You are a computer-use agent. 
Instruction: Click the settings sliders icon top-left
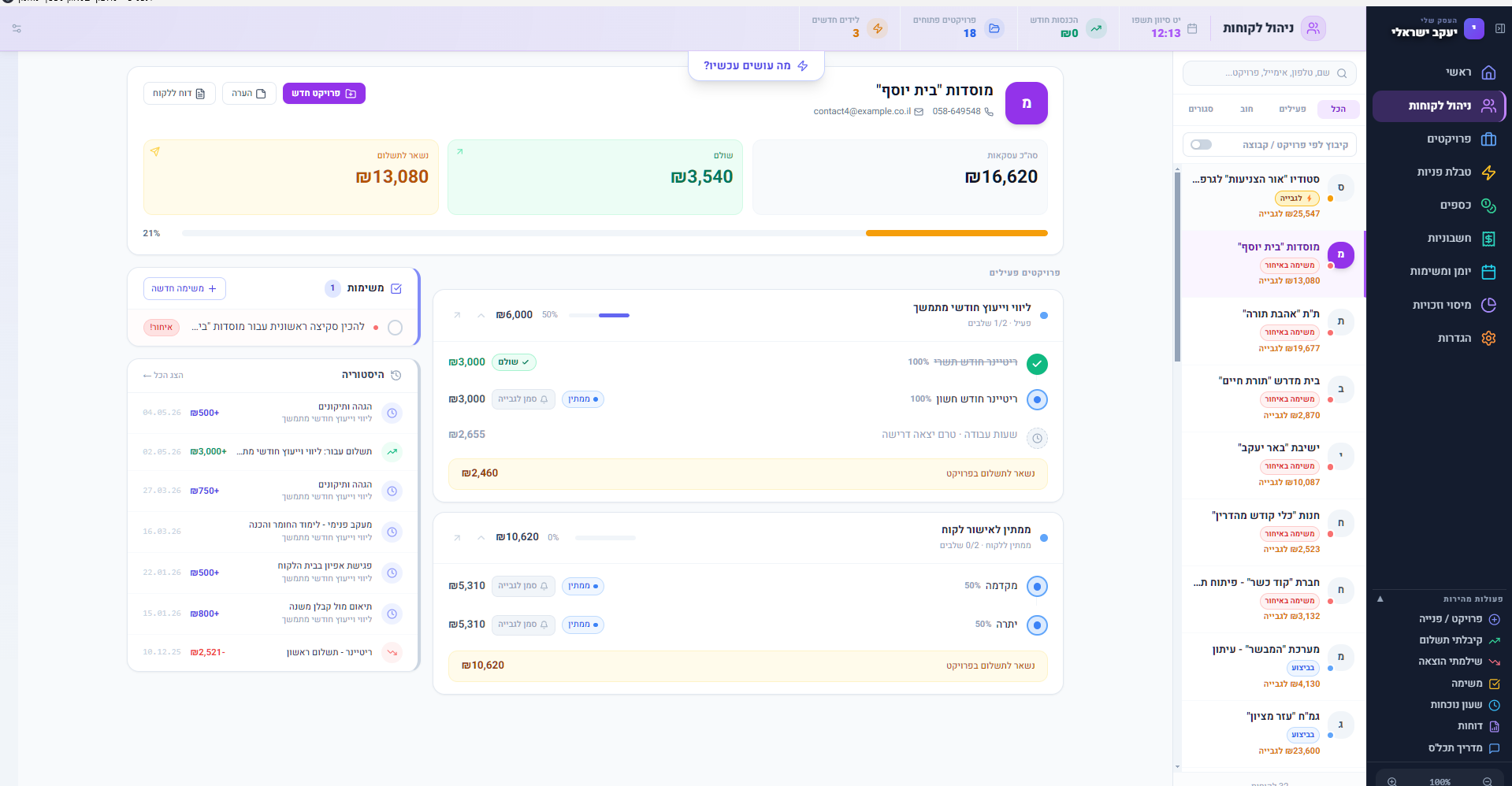coord(17,28)
